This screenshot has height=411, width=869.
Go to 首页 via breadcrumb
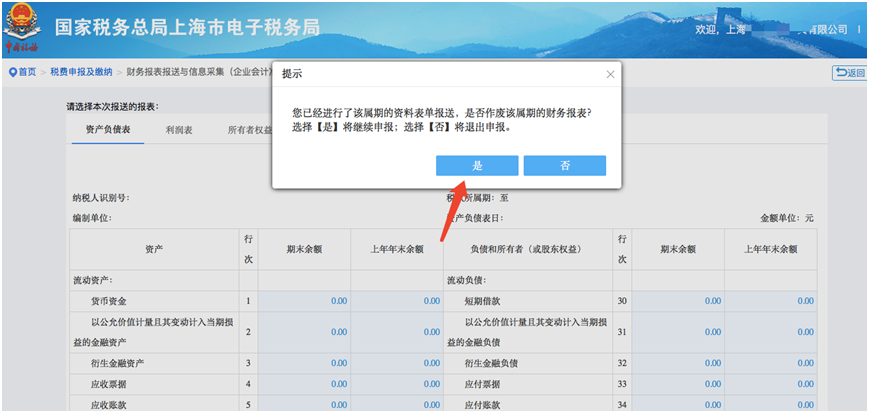coord(27,72)
